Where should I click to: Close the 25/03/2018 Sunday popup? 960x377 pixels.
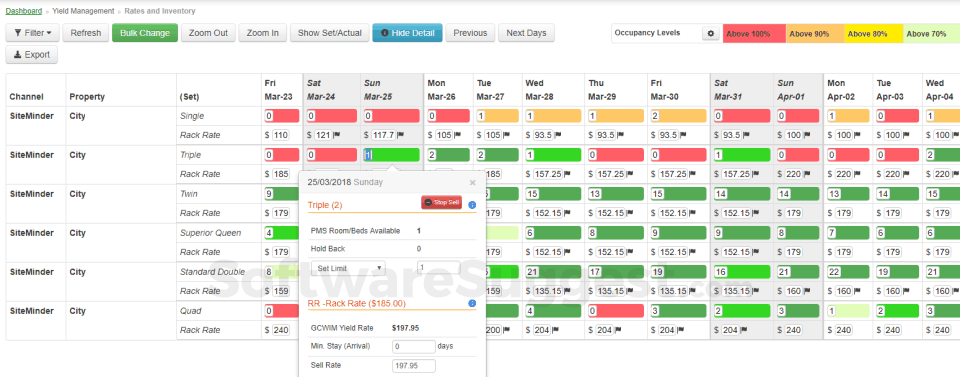click(472, 182)
